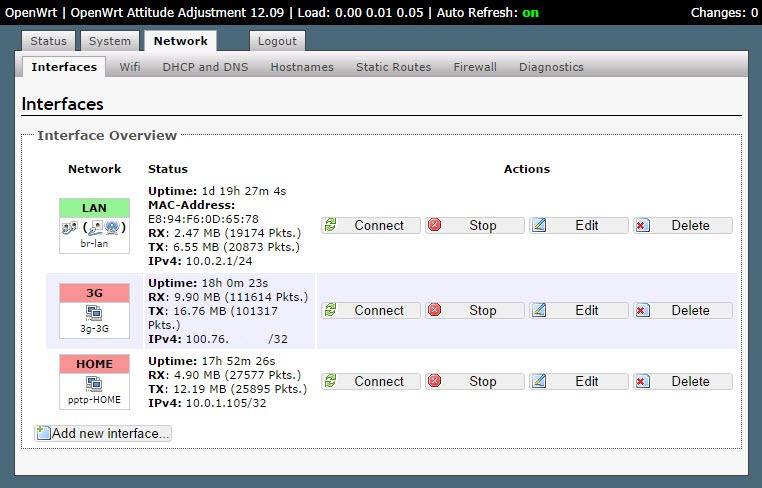The image size is (762, 488).
Task: Select the Interfaces subtab
Action: coord(64,67)
